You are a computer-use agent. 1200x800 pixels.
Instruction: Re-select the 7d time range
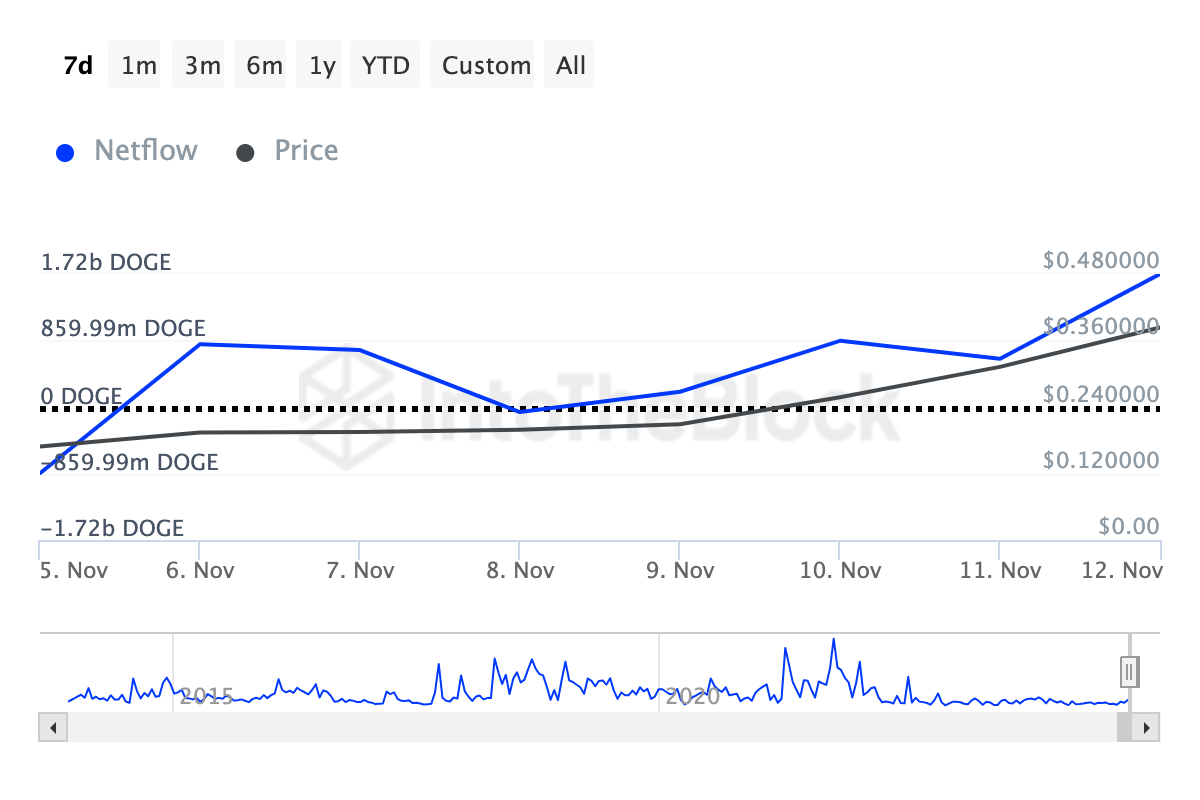76,64
